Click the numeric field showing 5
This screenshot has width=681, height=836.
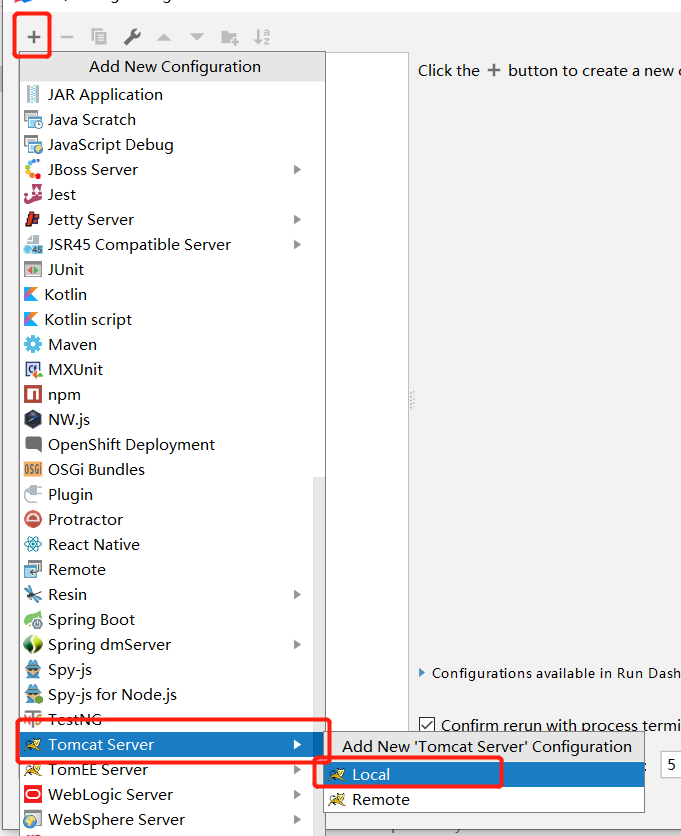(671, 765)
